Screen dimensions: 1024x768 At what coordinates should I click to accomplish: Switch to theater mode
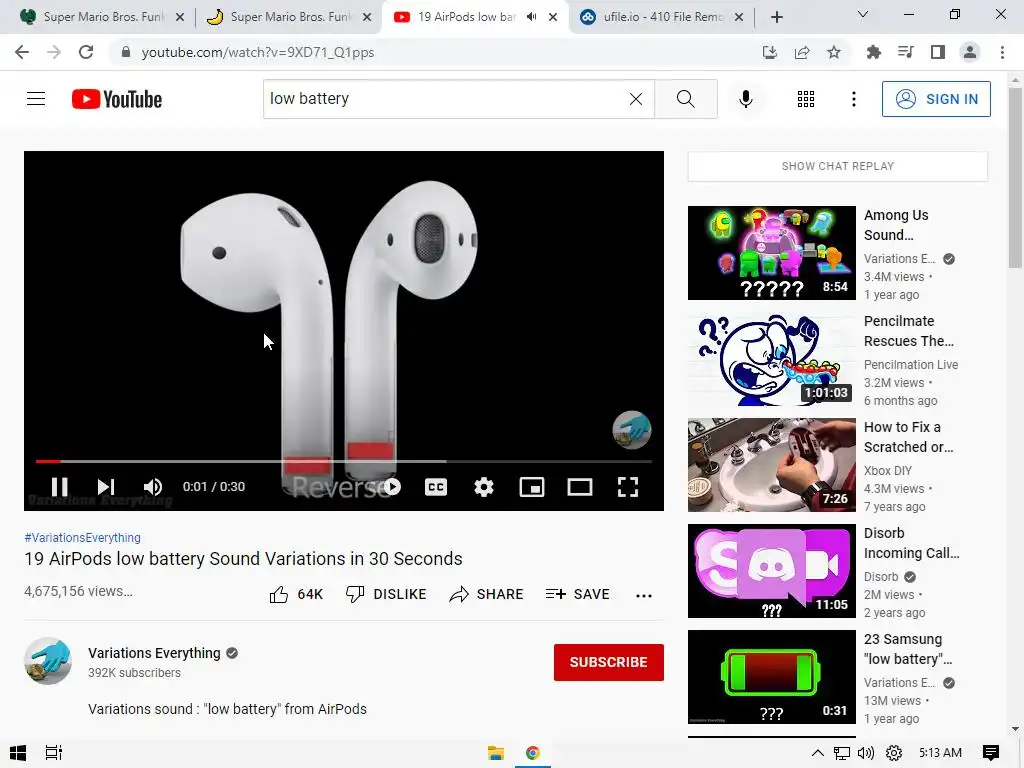pos(580,487)
